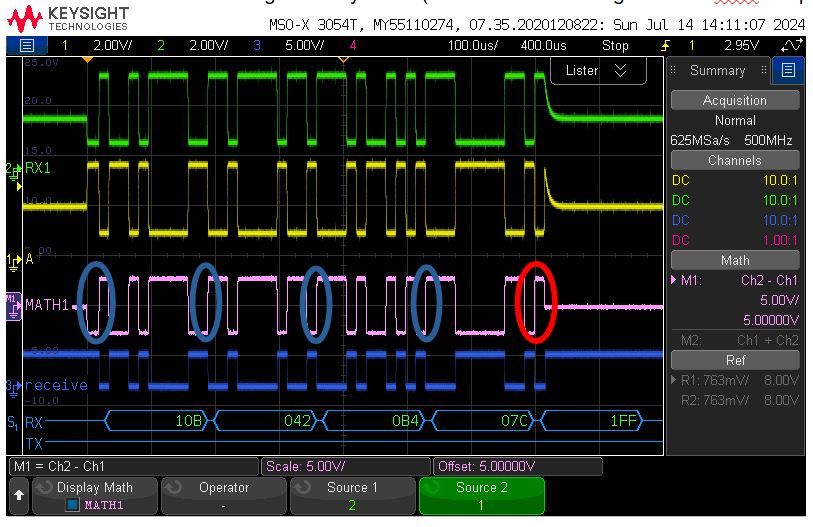Click the Scale: 5.00V/ field

pos(346,466)
